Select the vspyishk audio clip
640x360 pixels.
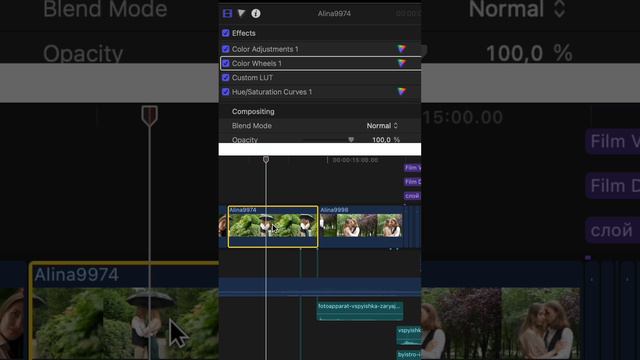point(409,335)
